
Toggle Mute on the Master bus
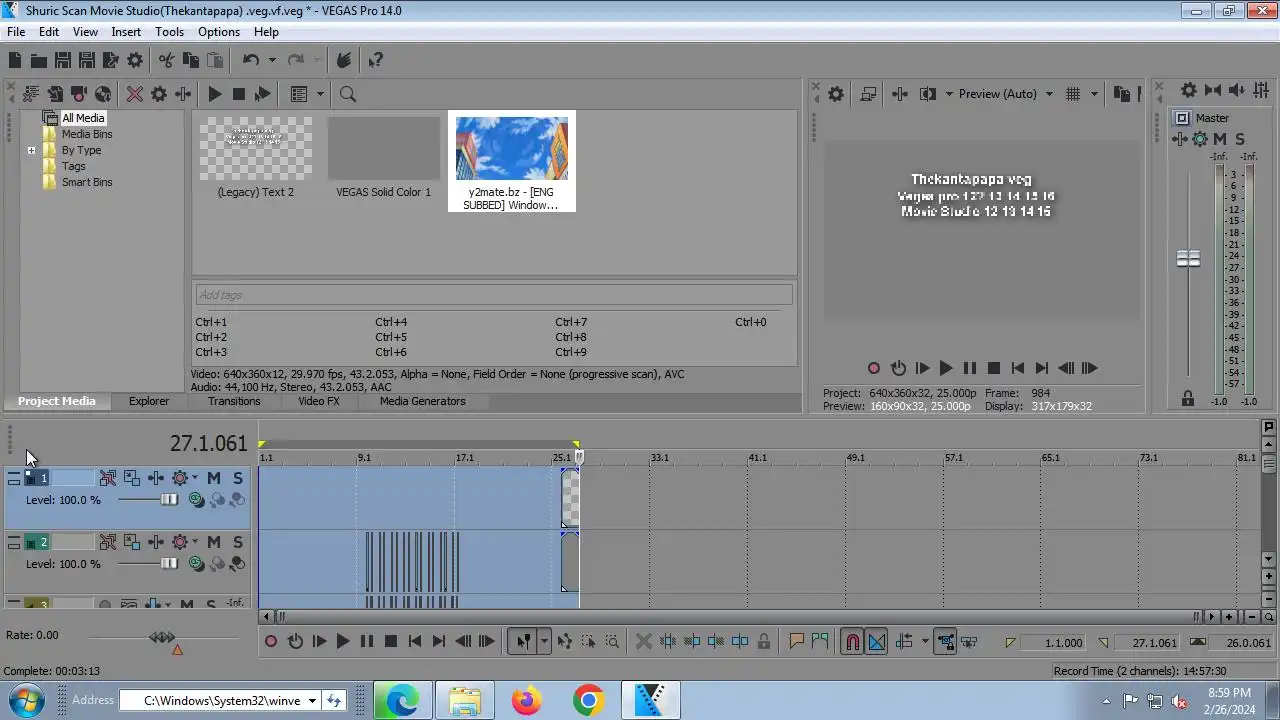click(x=1220, y=139)
